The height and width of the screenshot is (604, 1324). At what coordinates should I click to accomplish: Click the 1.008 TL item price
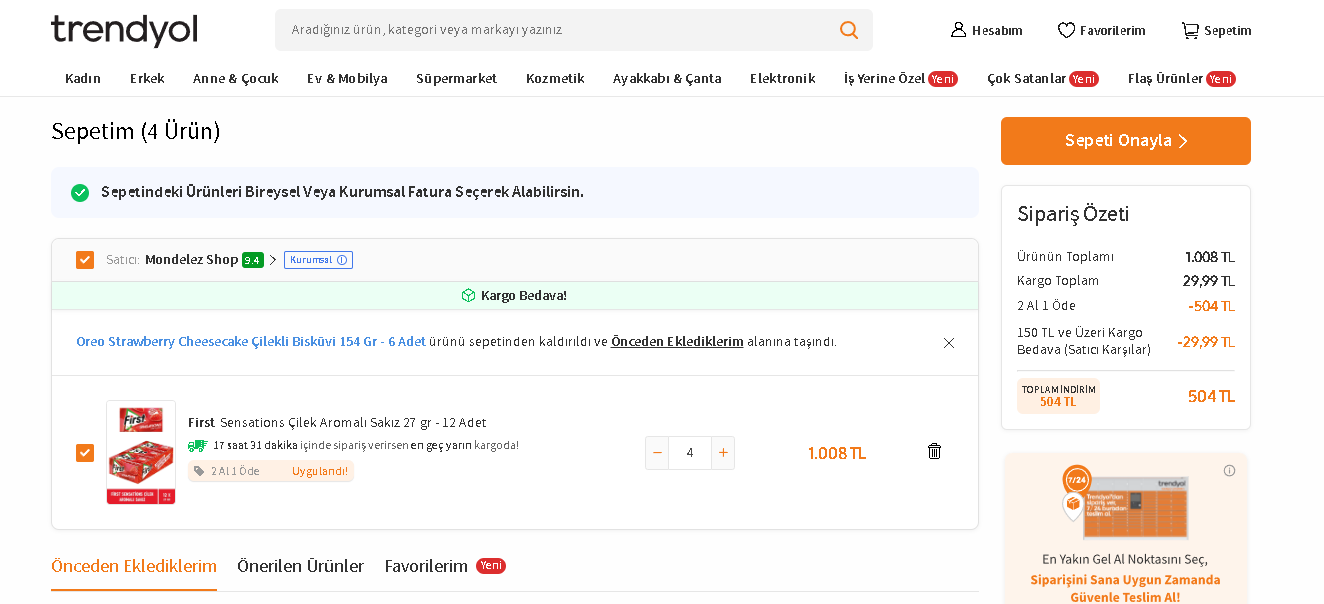[x=837, y=453]
